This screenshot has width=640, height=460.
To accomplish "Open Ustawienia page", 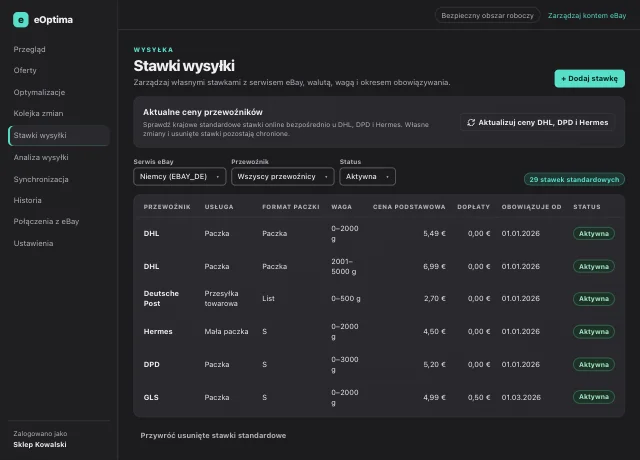I will coord(33,243).
